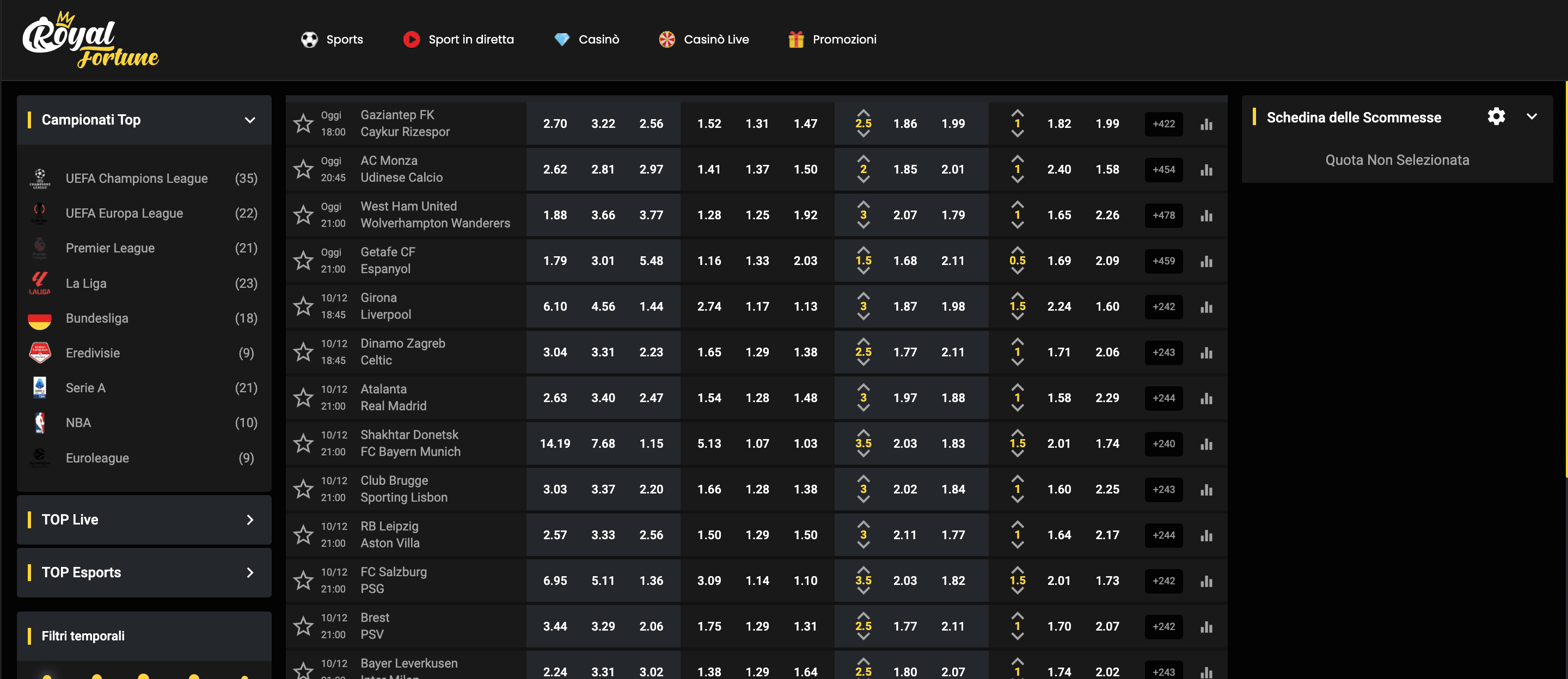Open the Casinò section
This screenshot has width=1568, height=679.
click(586, 40)
